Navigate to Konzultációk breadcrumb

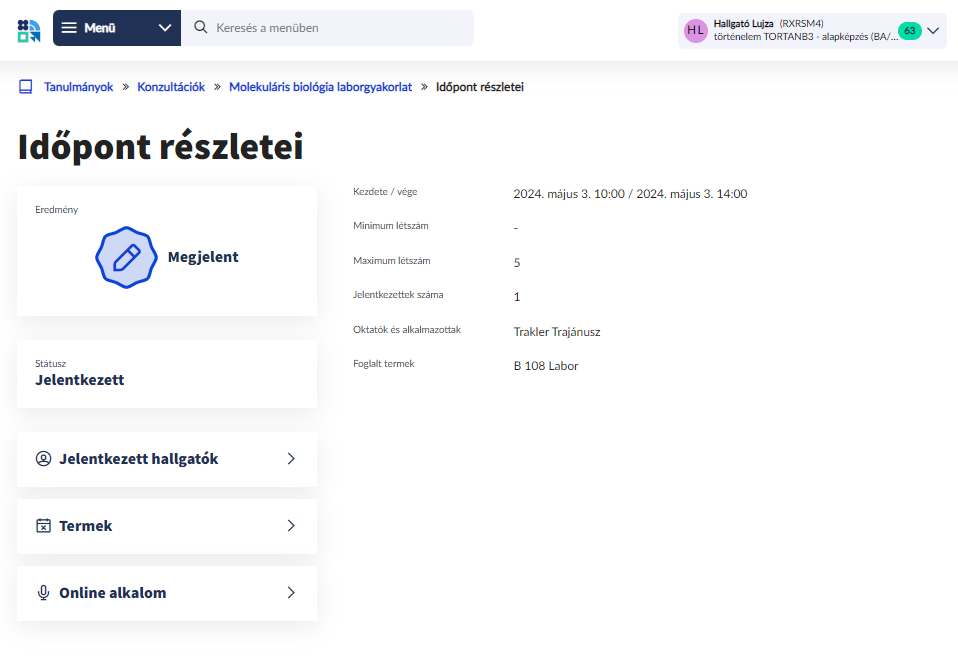point(171,87)
